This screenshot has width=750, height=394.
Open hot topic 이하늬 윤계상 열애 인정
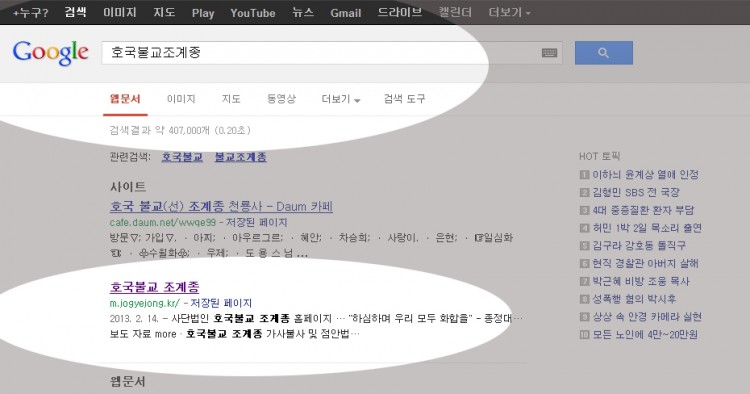coord(645,175)
